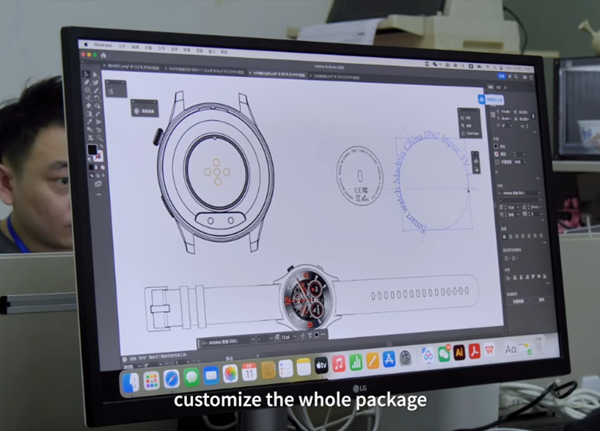Select the black arrow Selection tool
The width and height of the screenshot is (600, 431).
[x=86, y=74]
